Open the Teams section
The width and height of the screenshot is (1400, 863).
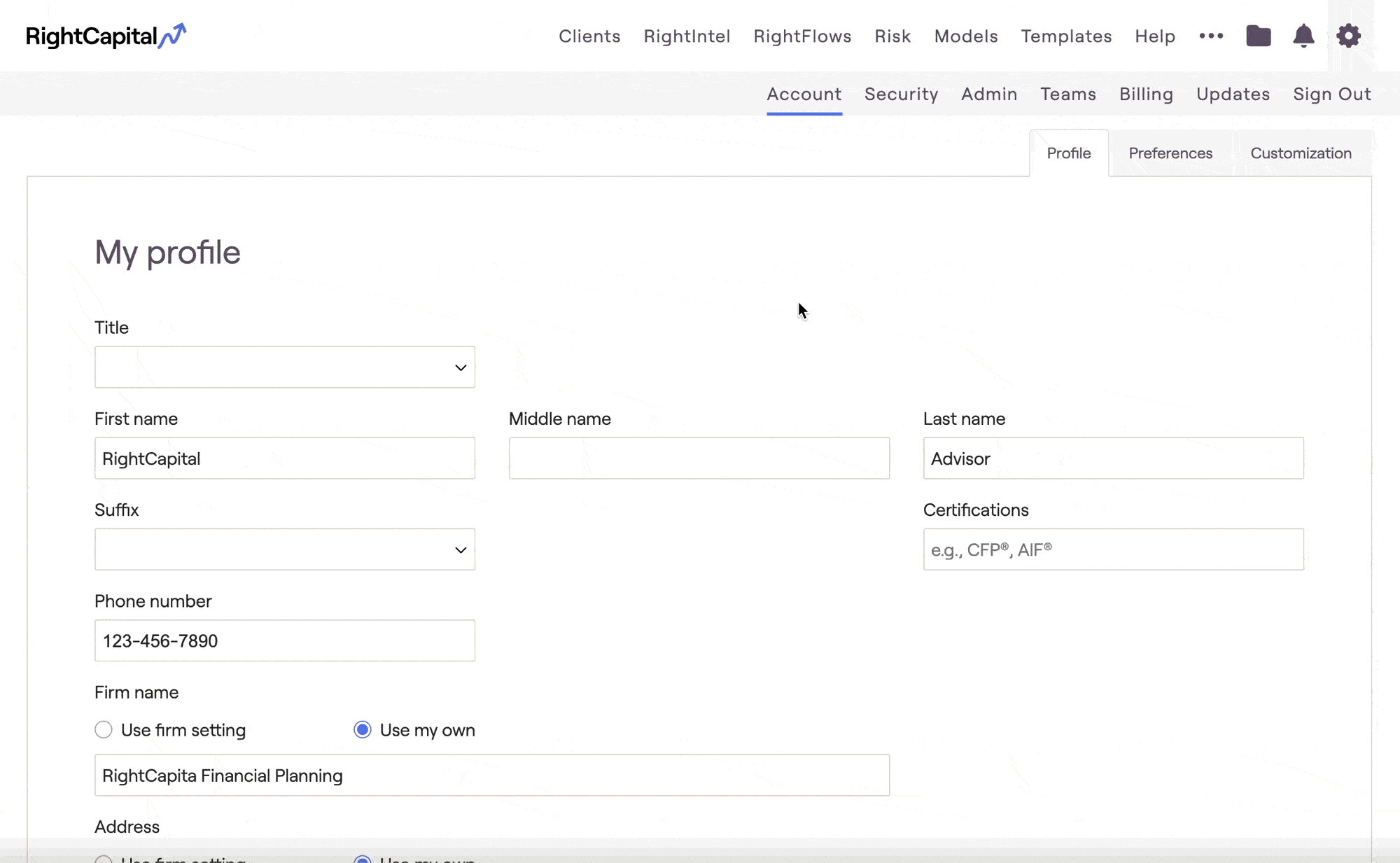click(x=1067, y=94)
